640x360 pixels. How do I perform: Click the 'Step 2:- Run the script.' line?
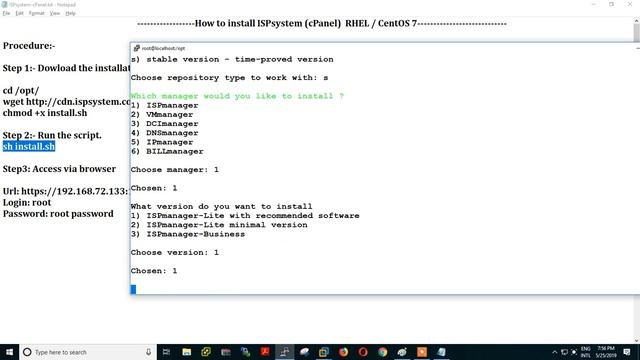52,135
